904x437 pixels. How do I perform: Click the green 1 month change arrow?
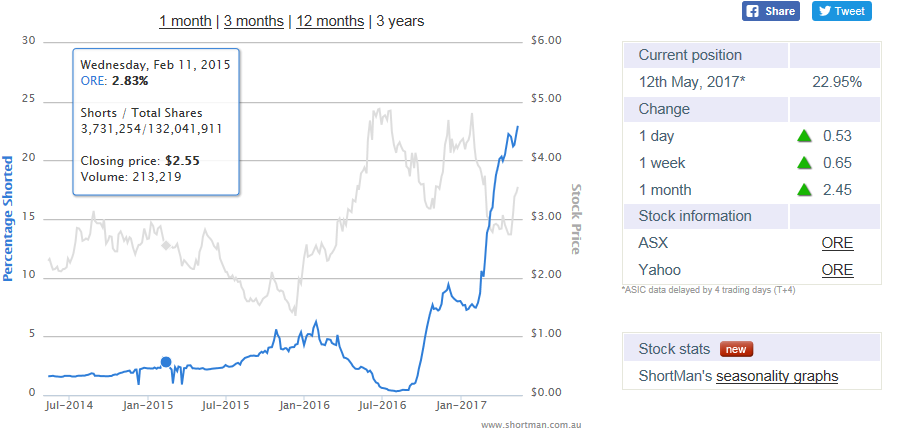tap(802, 190)
